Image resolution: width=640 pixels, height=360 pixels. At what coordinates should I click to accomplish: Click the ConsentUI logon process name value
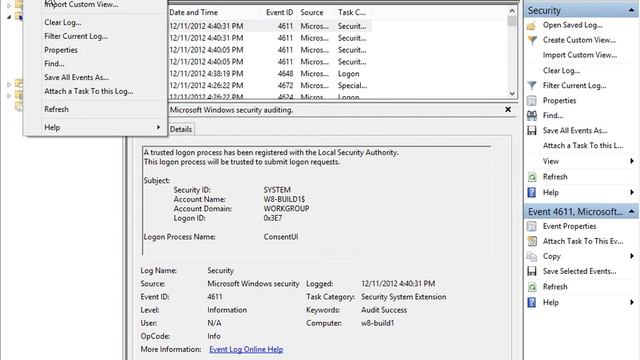coord(281,237)
